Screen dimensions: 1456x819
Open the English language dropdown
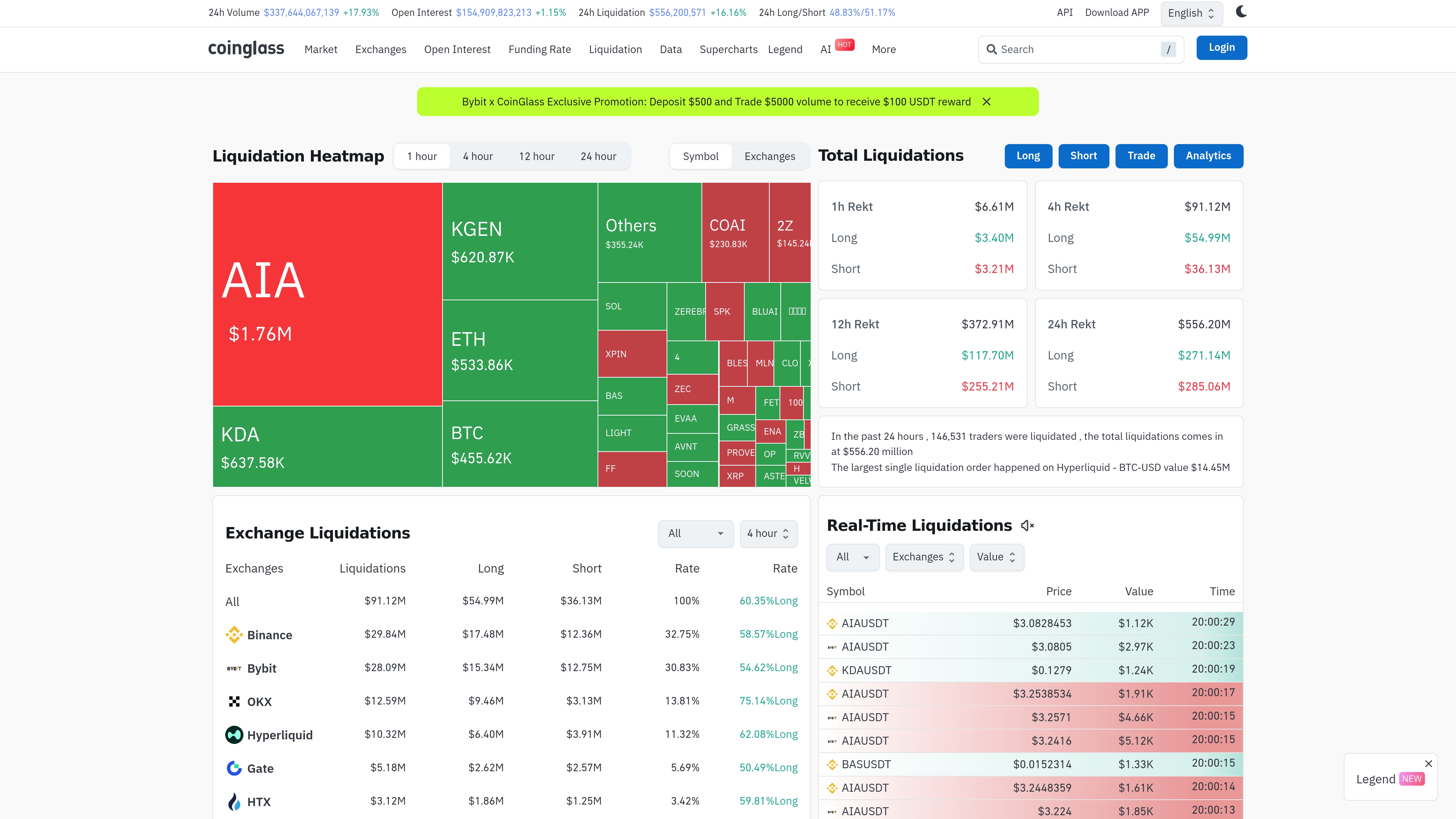(x=1191, y=13)
